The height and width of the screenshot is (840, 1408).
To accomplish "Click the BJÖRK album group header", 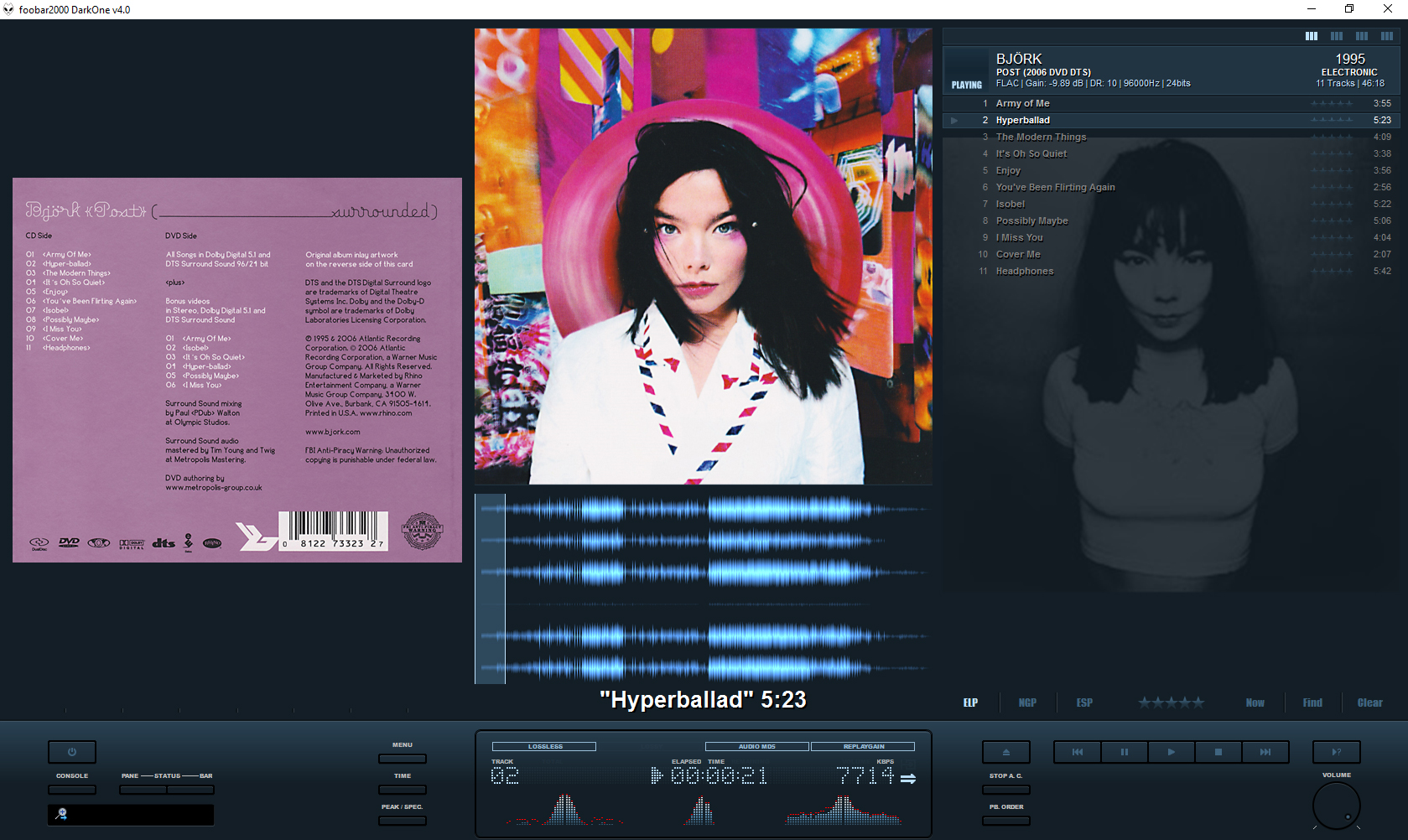I will coord(1171,70).
